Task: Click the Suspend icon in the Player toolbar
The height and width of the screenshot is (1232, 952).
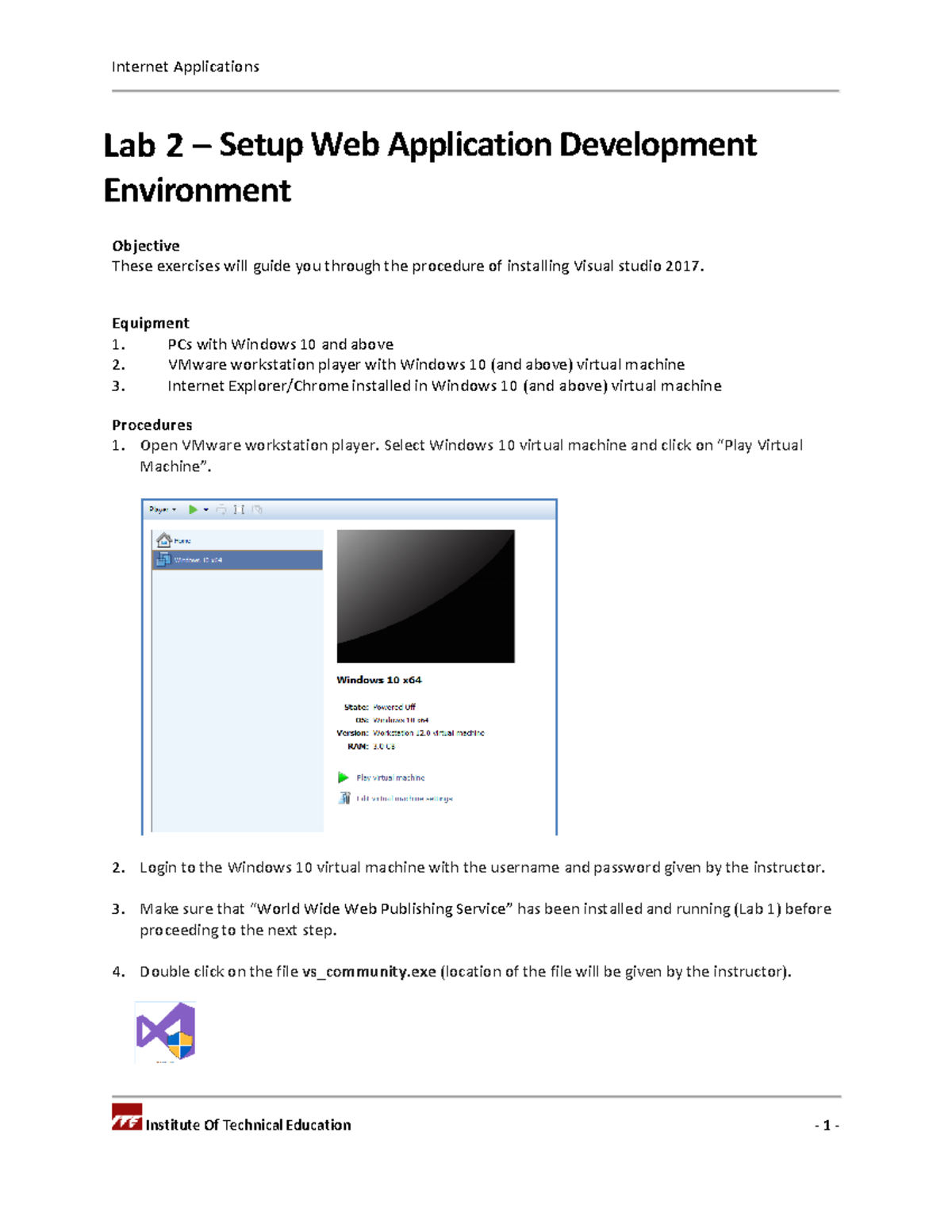Action: (221, 509)
